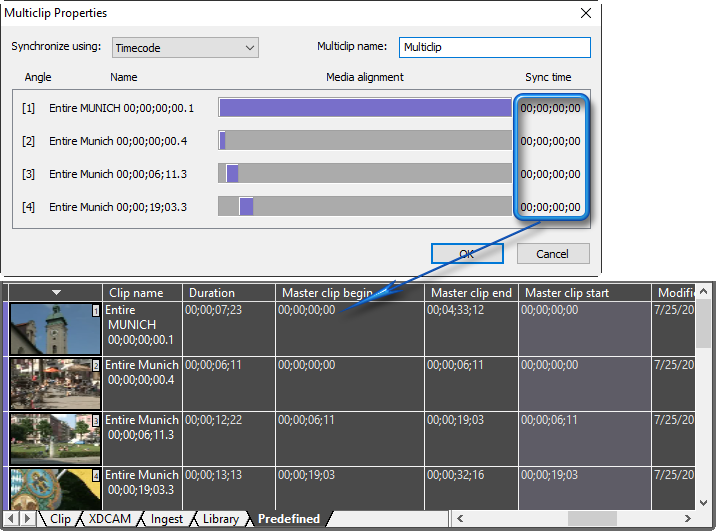Open thumbnail column sort arrow
716x532 pixels.
[x=57, y=292]
